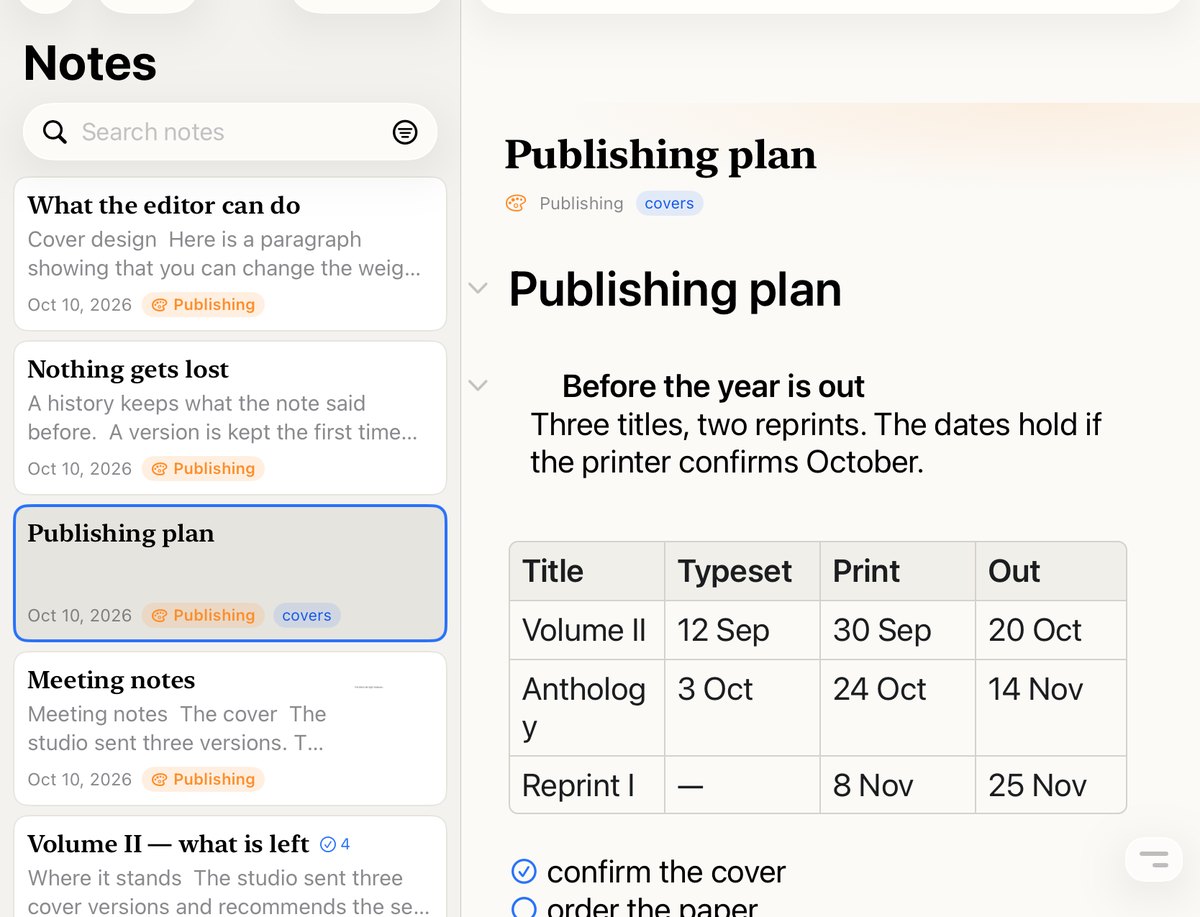Image resolution: width=1200 pixels, height=917 pixels.
Task: Check the "order the paper" task
Action: 524,908
